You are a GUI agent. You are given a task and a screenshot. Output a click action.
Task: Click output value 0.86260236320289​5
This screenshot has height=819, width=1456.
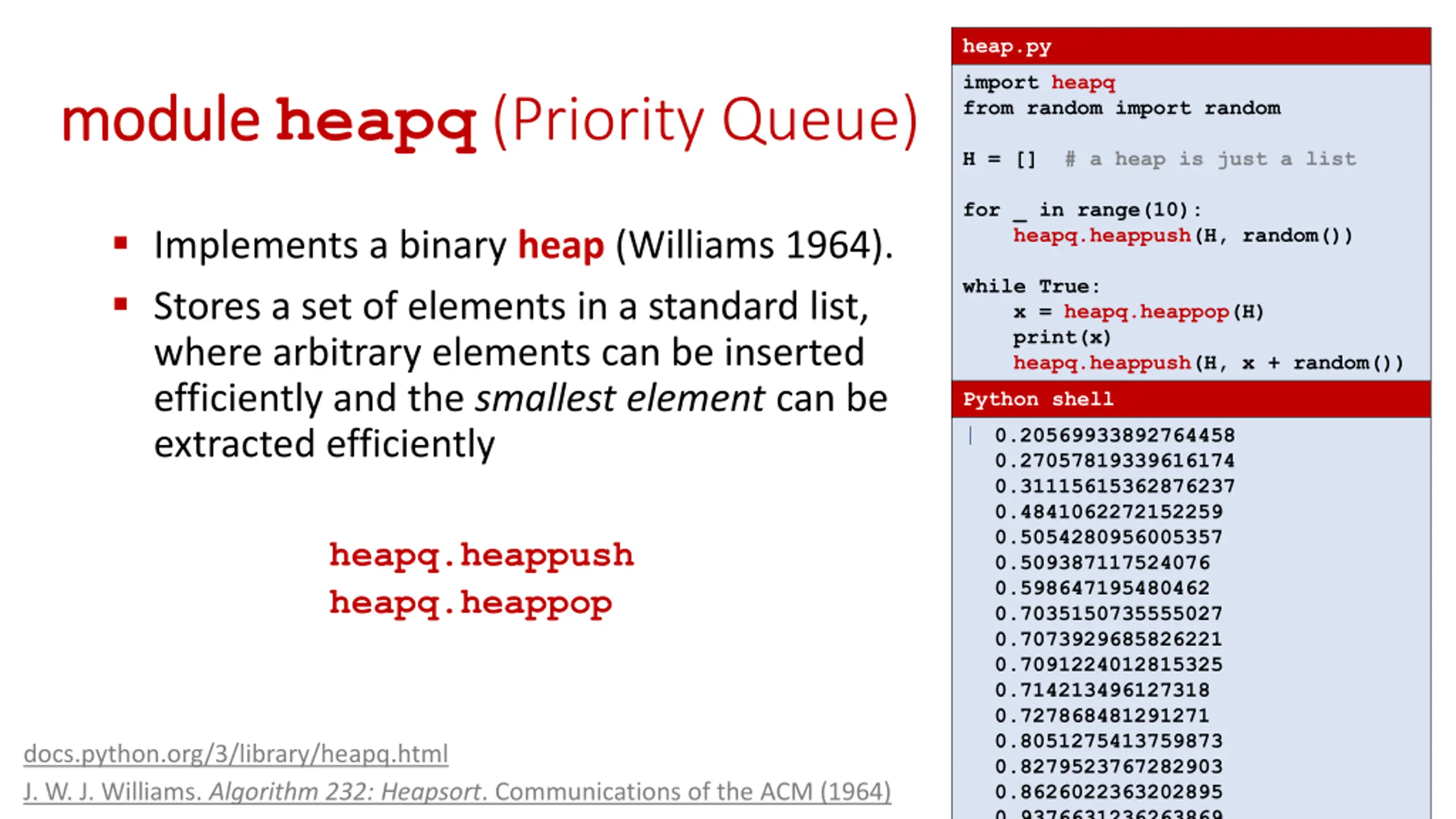tap(1108, 792)
